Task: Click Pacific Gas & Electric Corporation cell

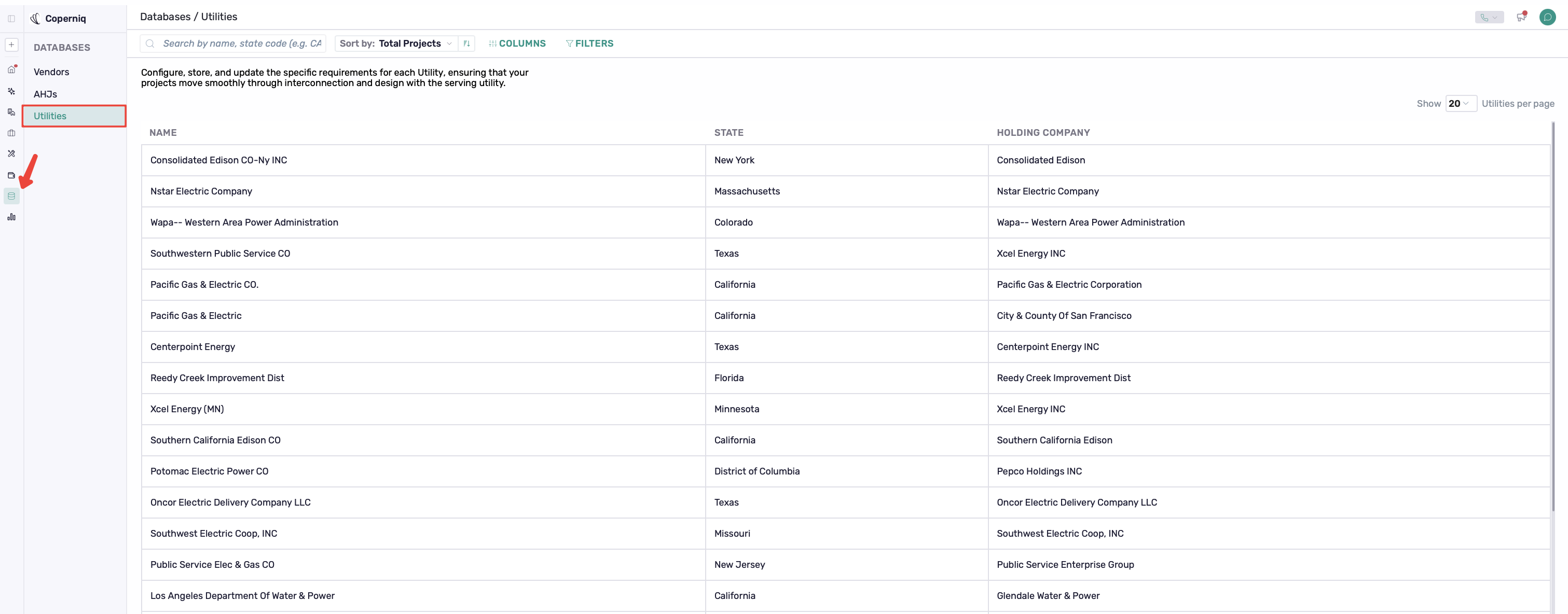Action: coord(1269,285)
